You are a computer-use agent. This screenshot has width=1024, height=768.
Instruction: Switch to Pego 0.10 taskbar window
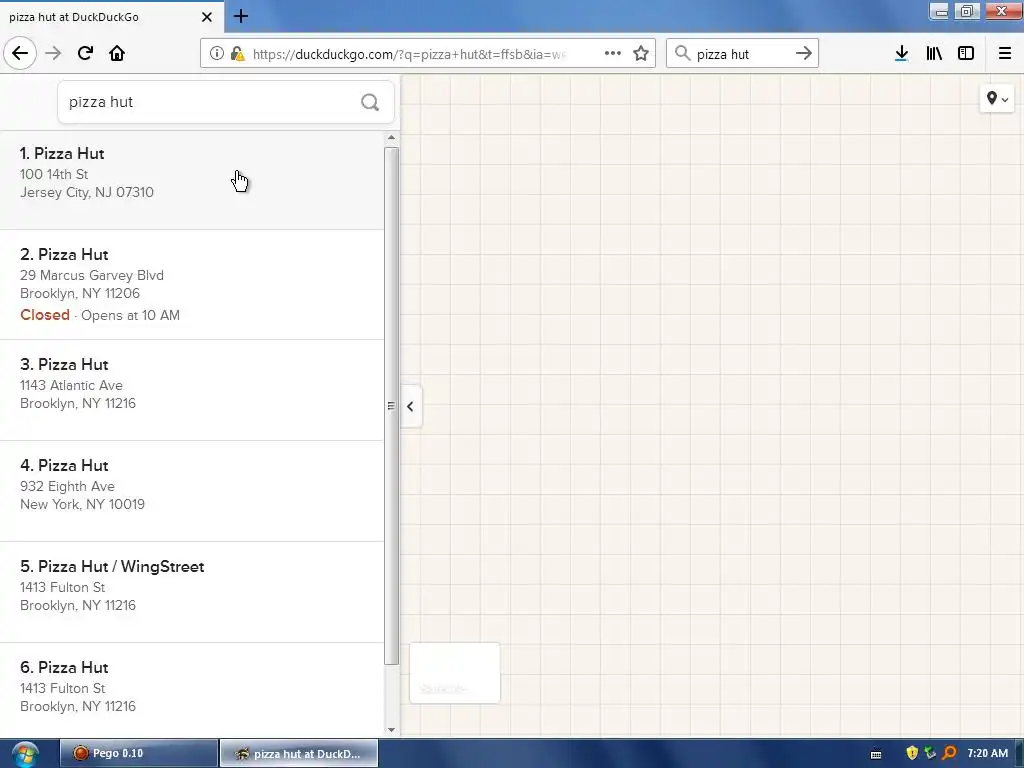[138, 753]
